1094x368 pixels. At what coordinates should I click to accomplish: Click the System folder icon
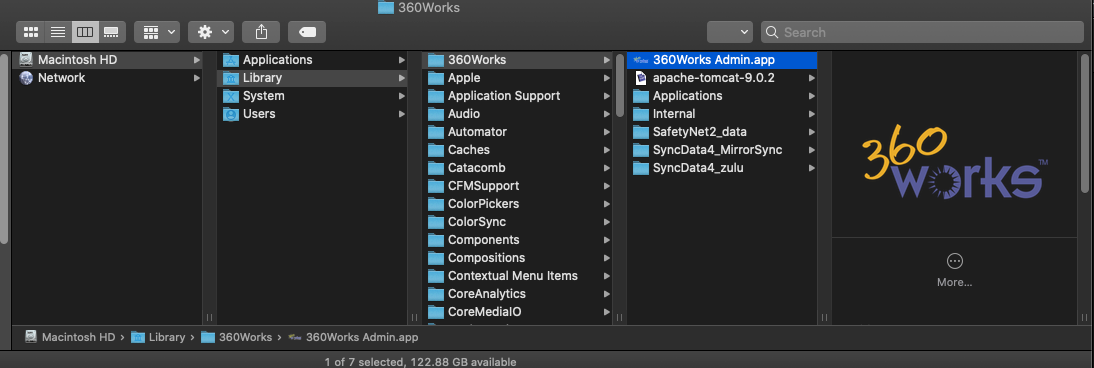coord(231,96)
